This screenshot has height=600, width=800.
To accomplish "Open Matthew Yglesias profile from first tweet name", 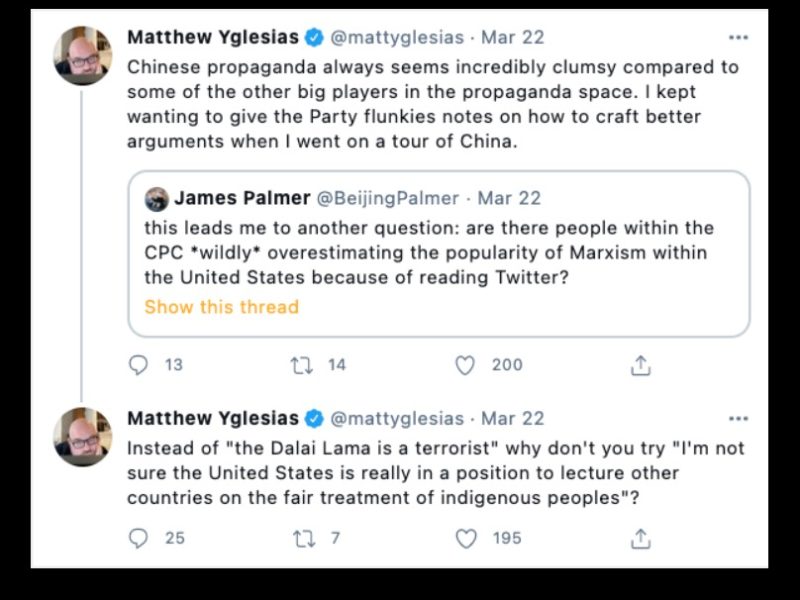I will pyautogui.click(x=213, y=37).
